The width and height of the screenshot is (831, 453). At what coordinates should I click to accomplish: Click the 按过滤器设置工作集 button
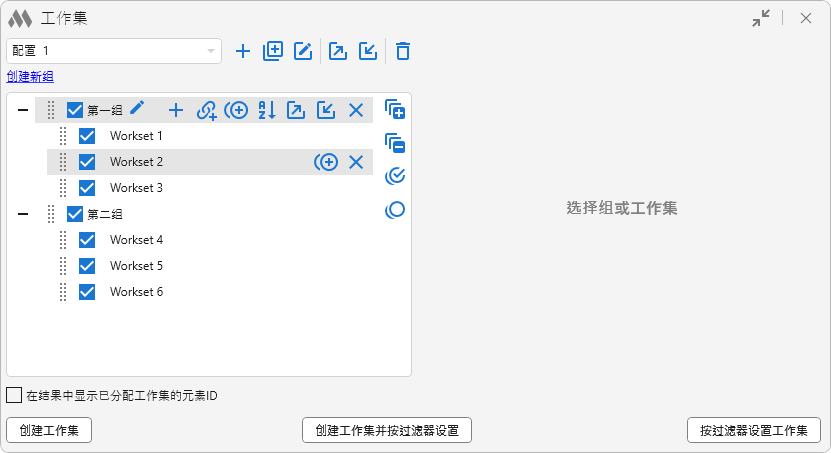click(x=753, y=430)
